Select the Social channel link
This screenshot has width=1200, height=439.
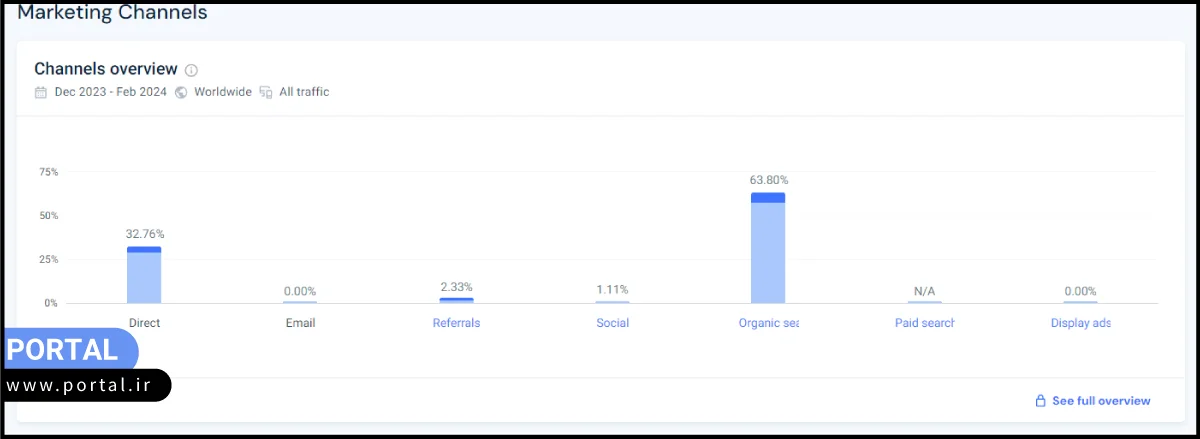click(612, 323)
